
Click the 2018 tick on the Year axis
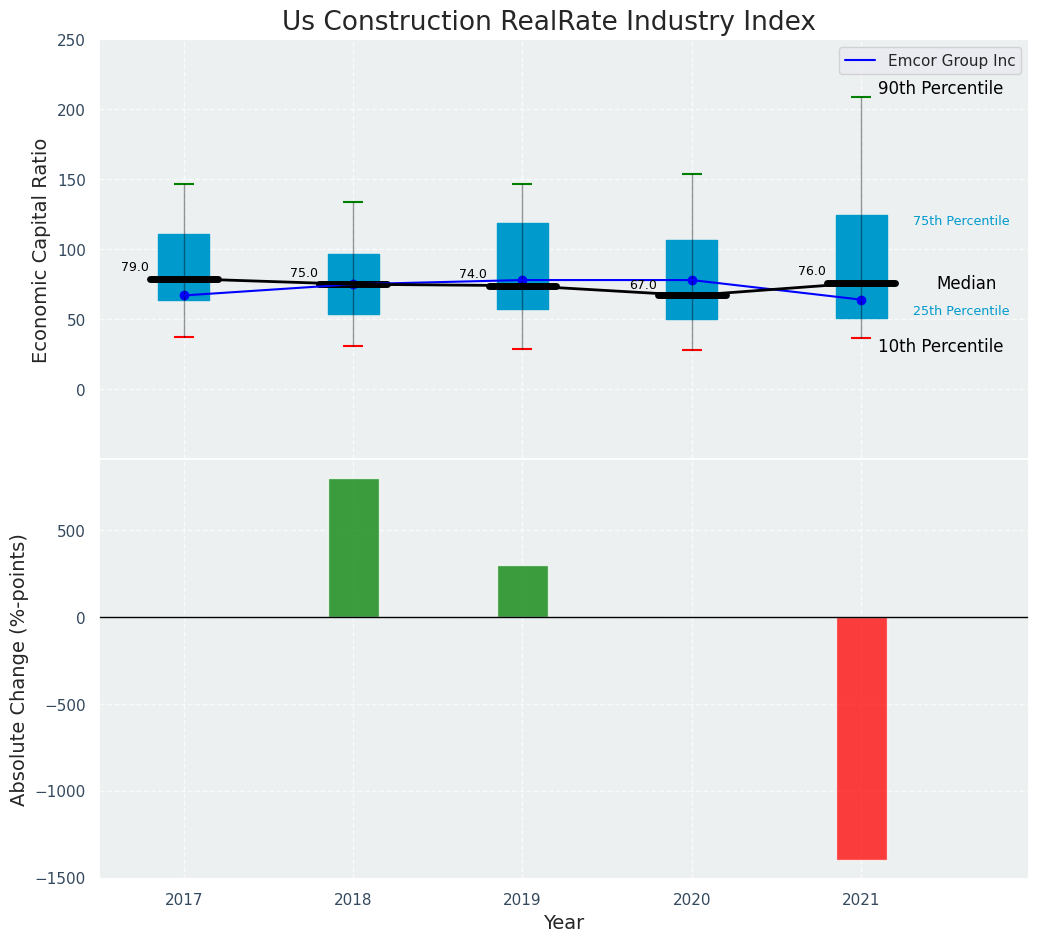coord(353,900)
